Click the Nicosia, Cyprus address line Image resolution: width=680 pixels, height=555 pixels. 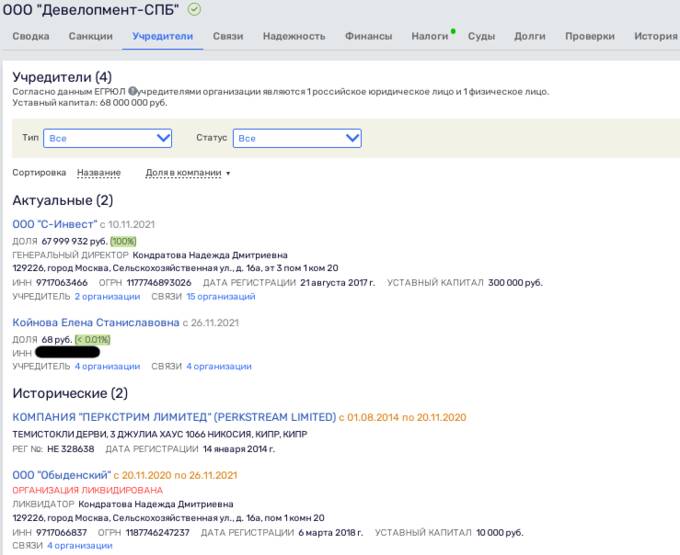point(160,434)
